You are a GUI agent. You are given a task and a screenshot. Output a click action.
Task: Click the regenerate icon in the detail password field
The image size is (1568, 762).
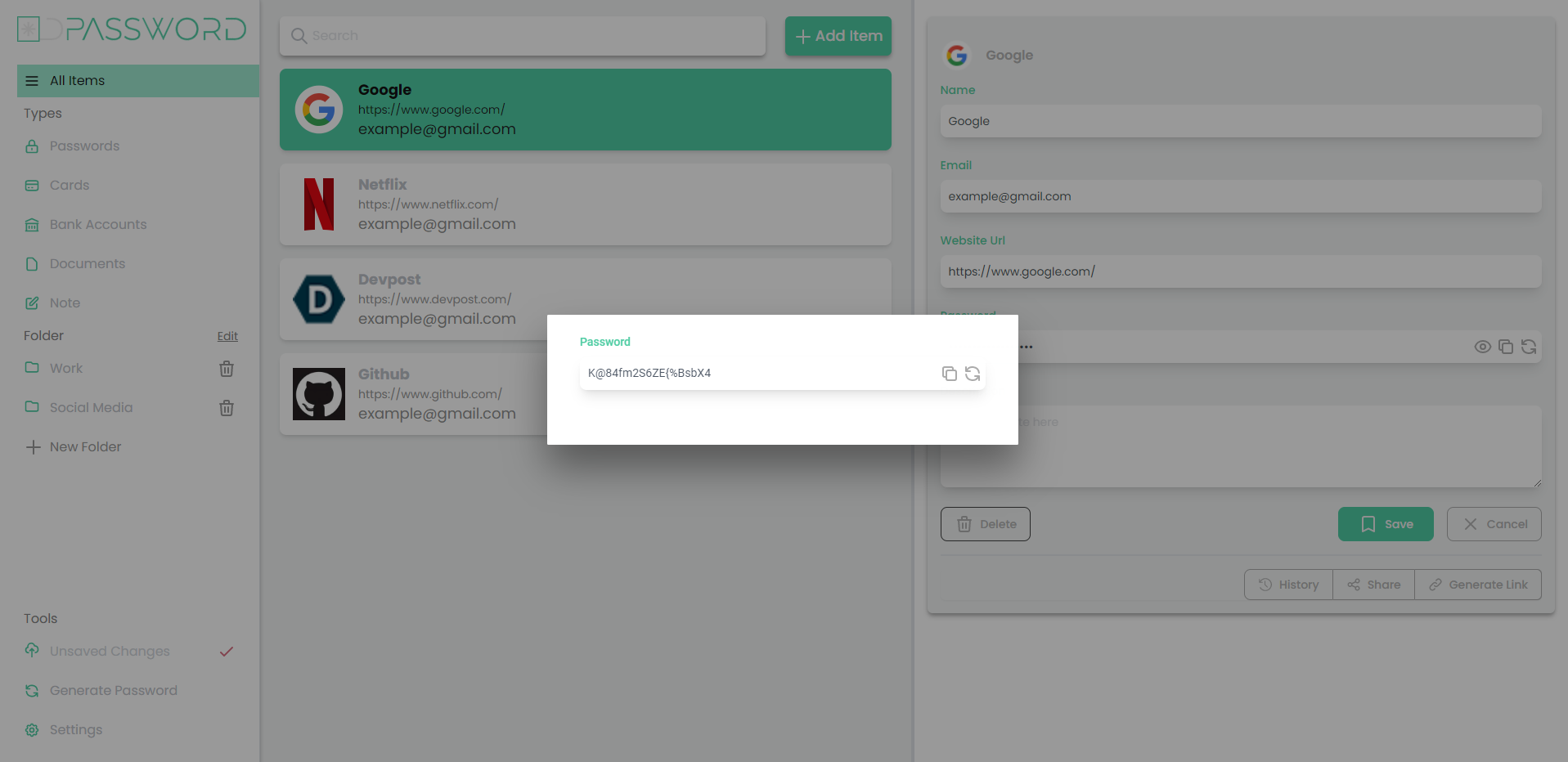coord(1529,347)
